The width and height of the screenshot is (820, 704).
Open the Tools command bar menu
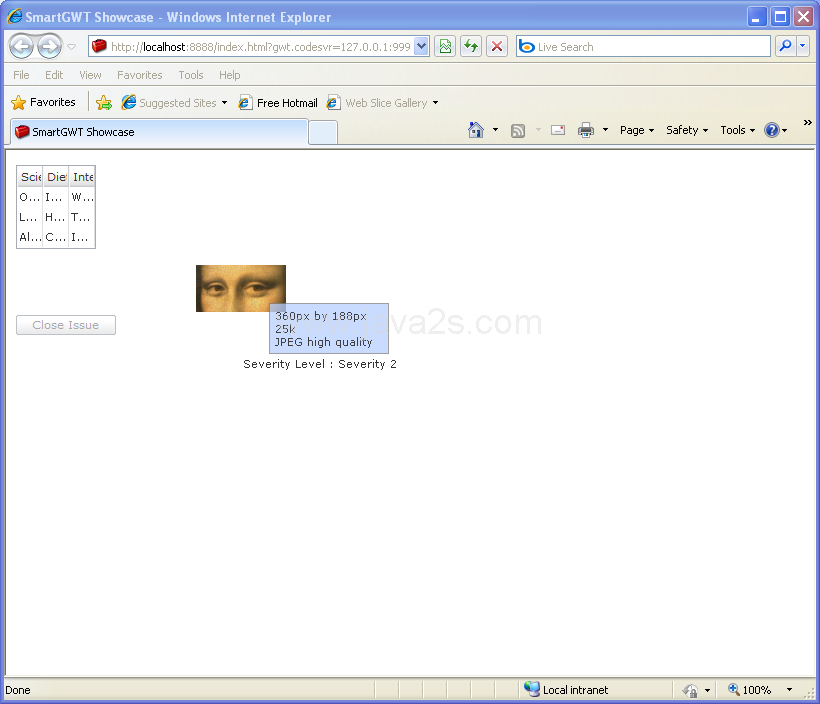pyautogui.click(x=737, y=130)
